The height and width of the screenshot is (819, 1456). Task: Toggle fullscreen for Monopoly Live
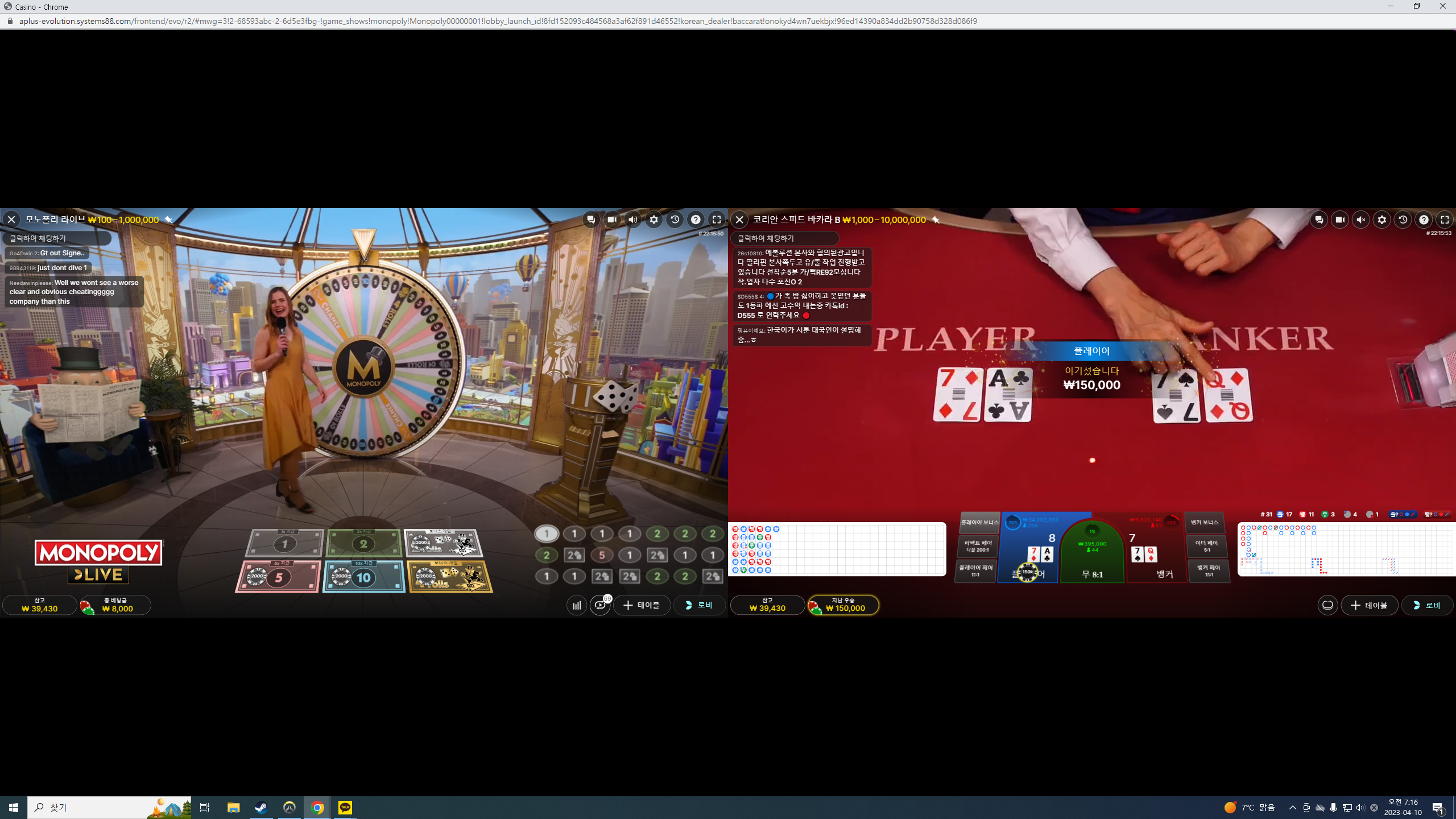pos(717,220)
